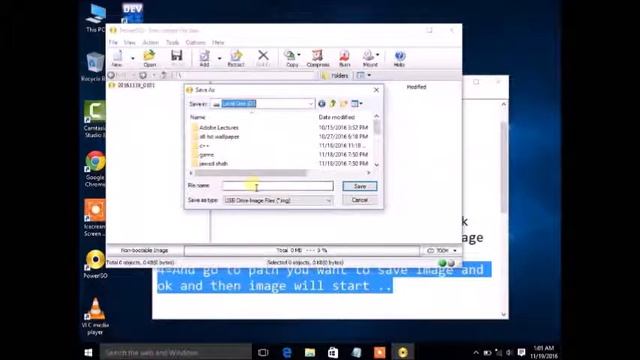Viewport: 640px width, 360px height.
Task: Click the Up one level icon in PowerISO address bar
Action: click(164, 75)
